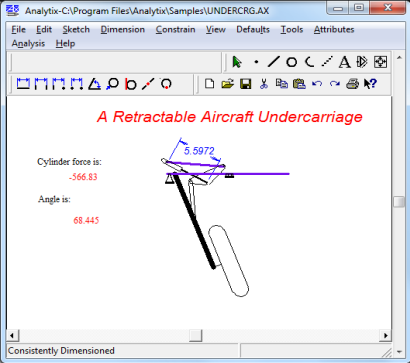Save the drawing with floppy disk icon
410x363 pixels.
tap(246, 84)
